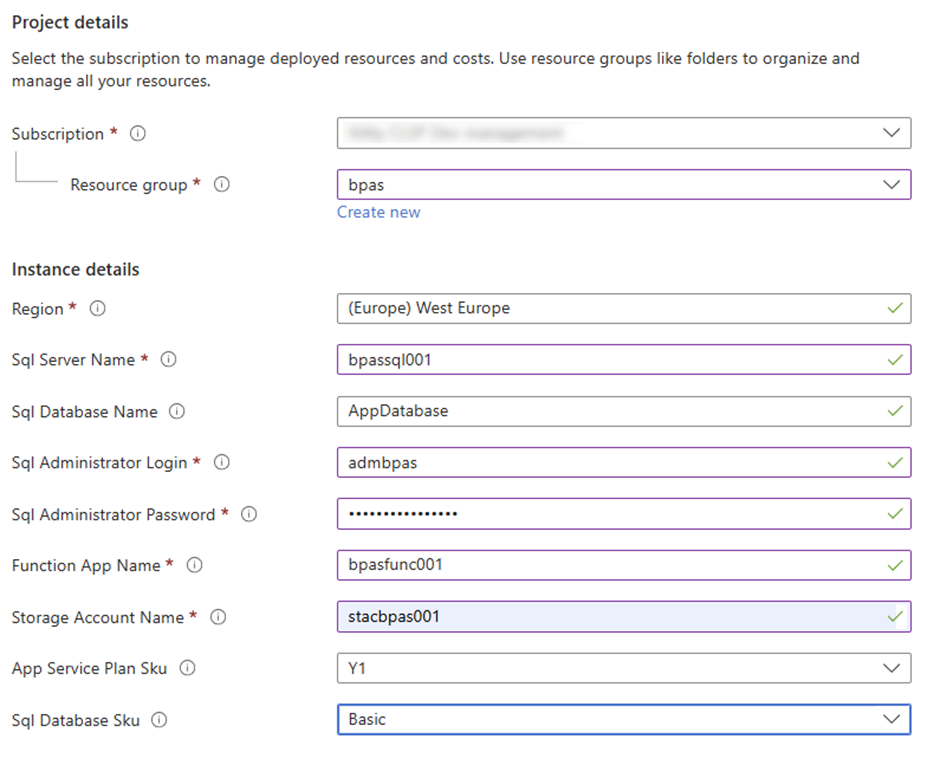Click the Sql Administrator Password info icon

(249, 514)
